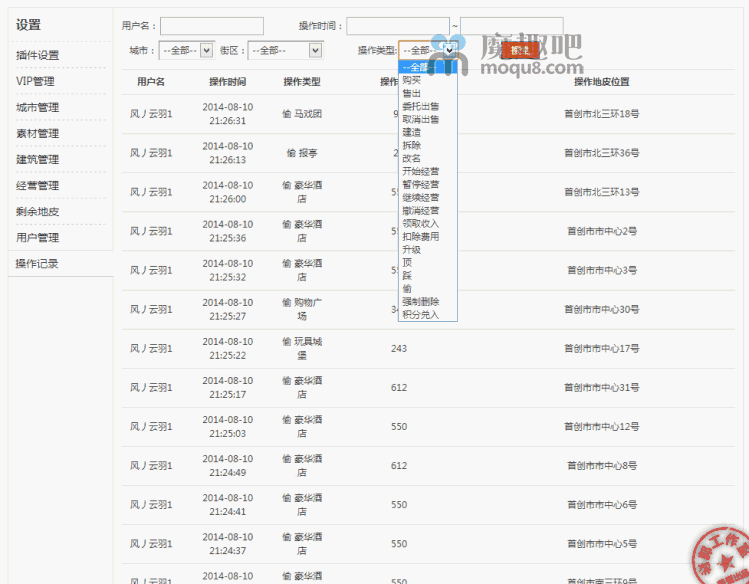Focus the 用户名 input field
This screenshot has width=749, height=584.
click(212, 26)
